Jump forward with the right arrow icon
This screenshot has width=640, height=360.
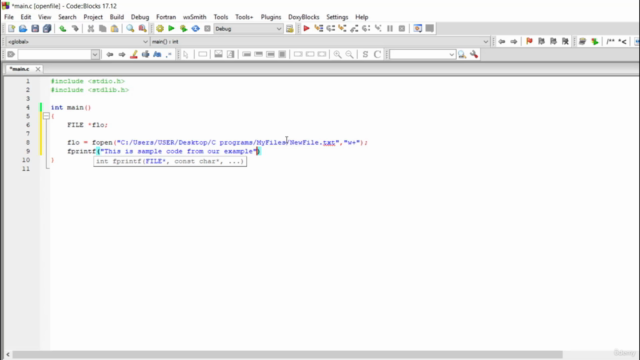pyautogui.click(x=513, y=42)
